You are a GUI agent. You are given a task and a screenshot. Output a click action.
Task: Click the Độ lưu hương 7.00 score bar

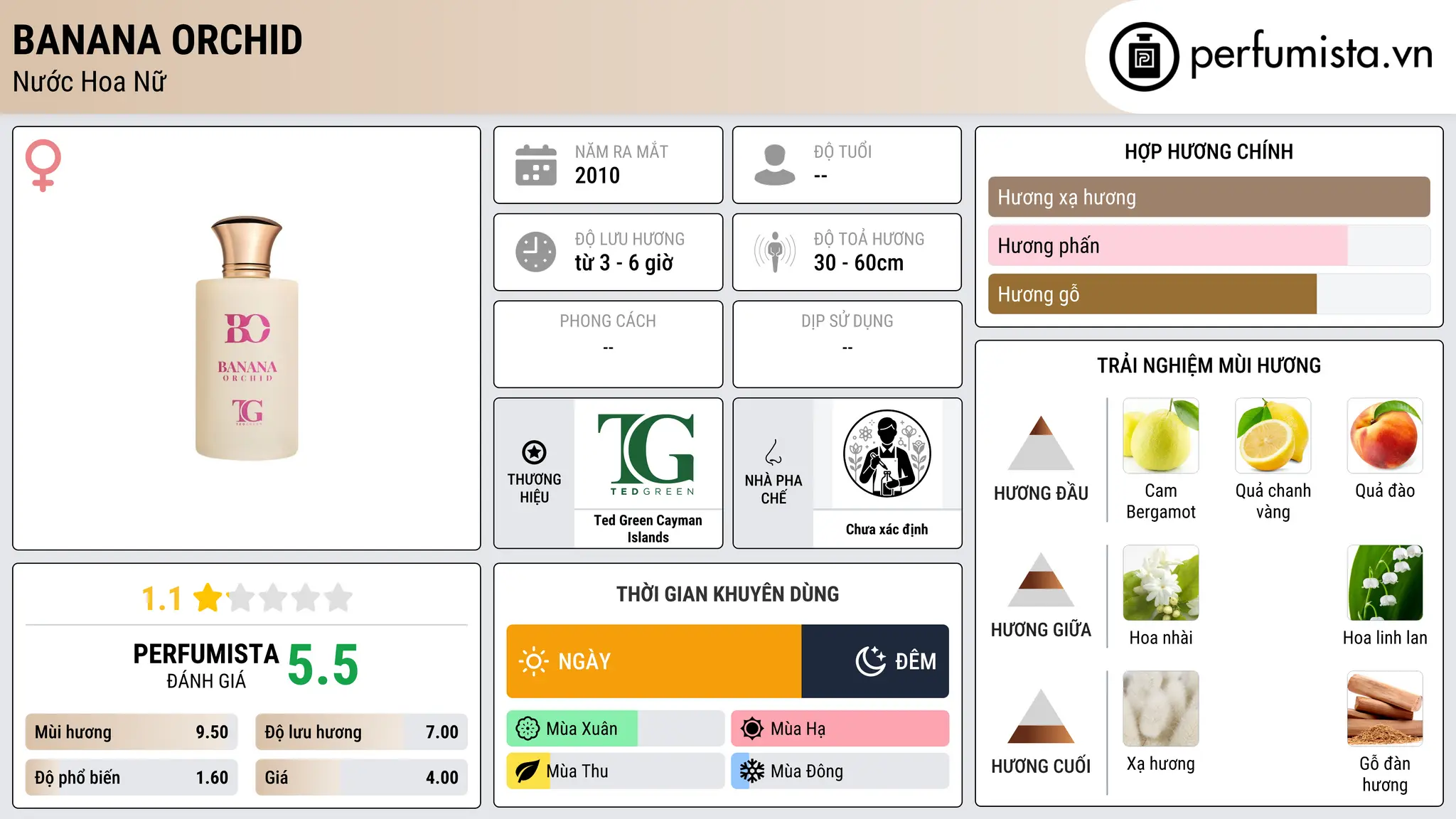coord(361,732)
